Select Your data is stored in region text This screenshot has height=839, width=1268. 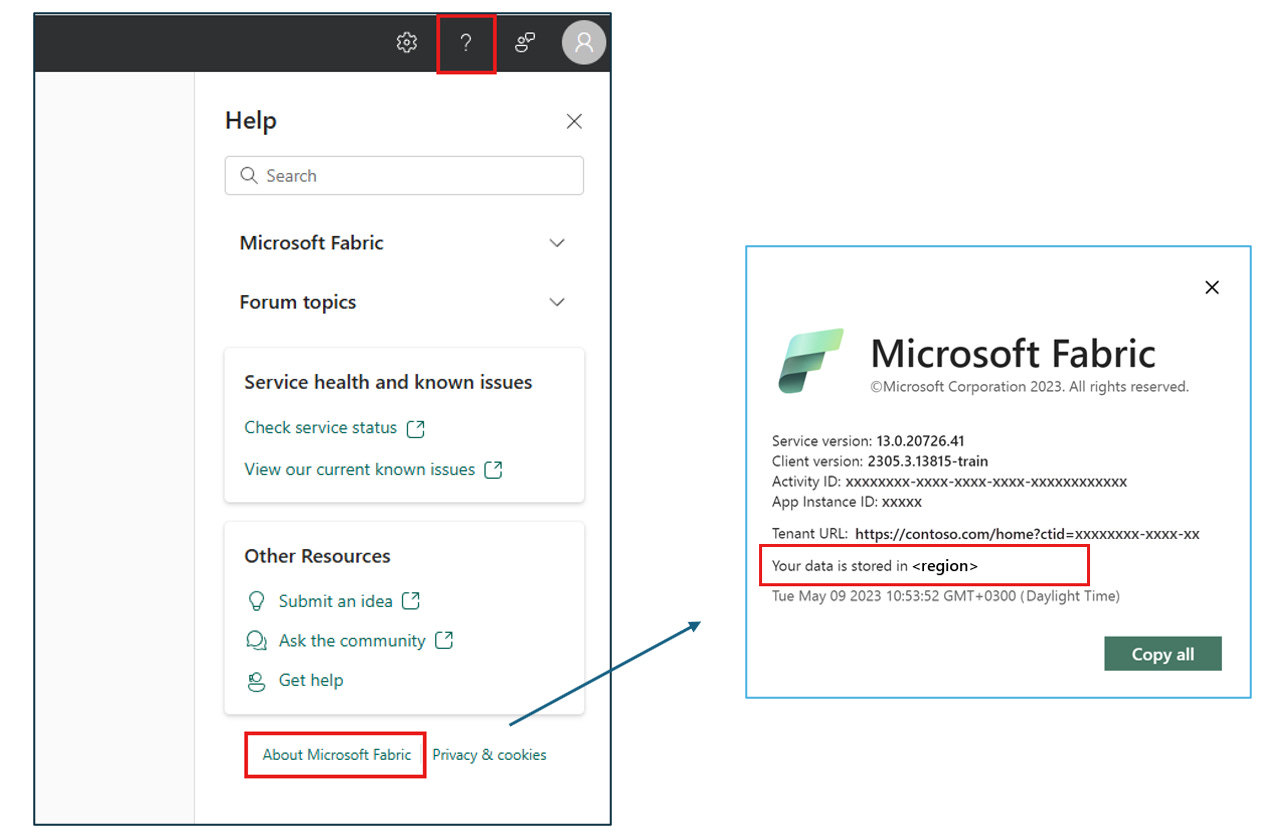tap(875, 566)
